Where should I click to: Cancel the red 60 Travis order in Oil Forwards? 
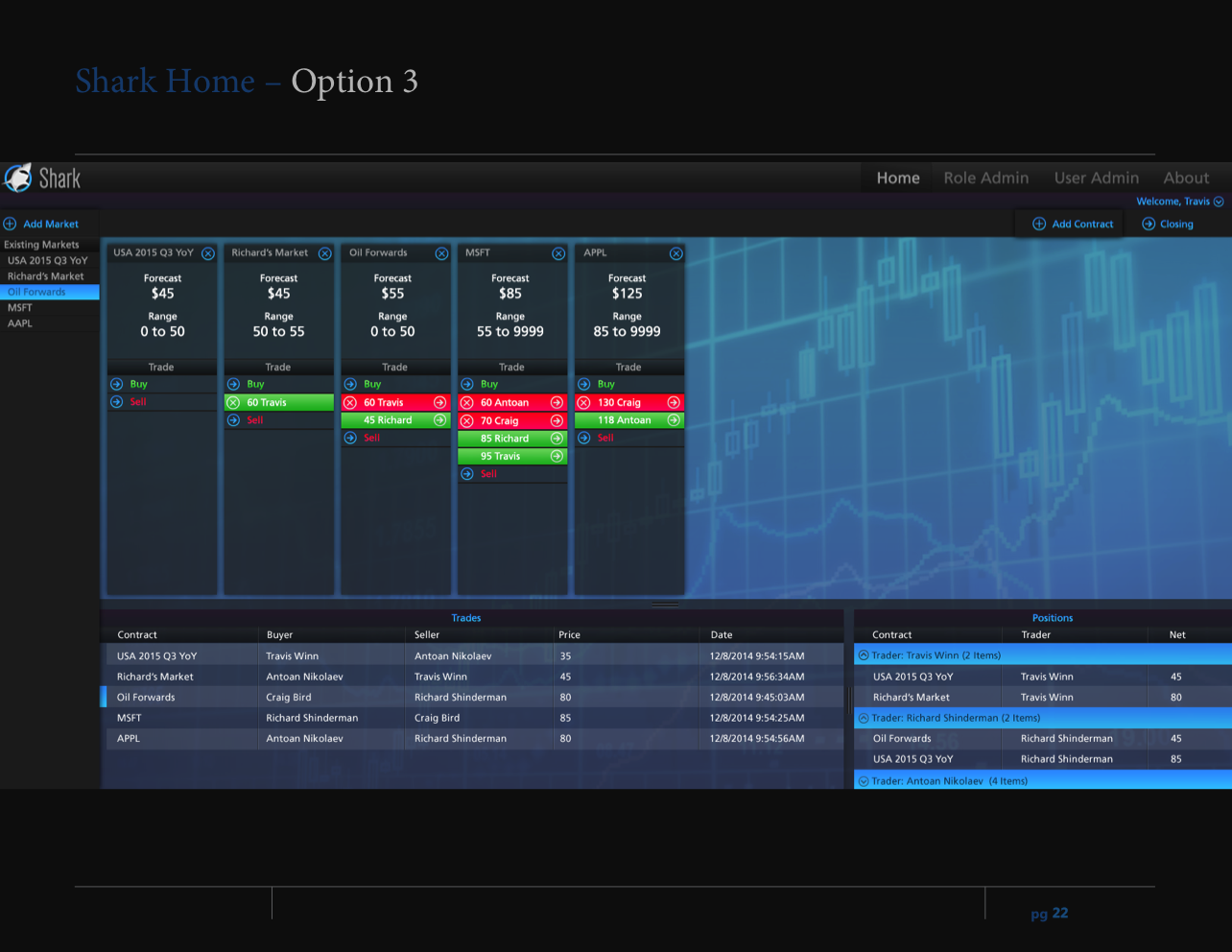point(350,403)
